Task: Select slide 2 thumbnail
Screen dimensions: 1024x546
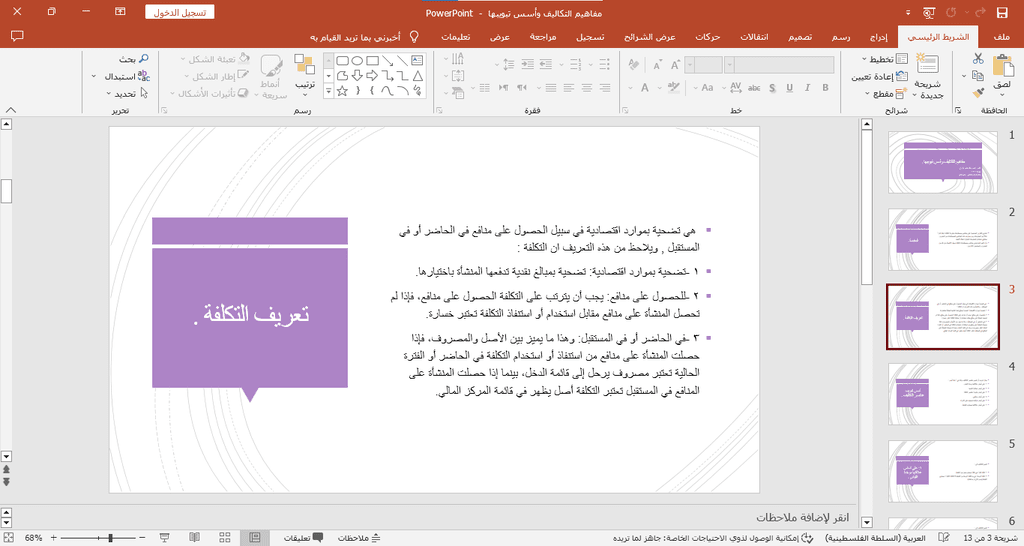Action: (942, 239)
